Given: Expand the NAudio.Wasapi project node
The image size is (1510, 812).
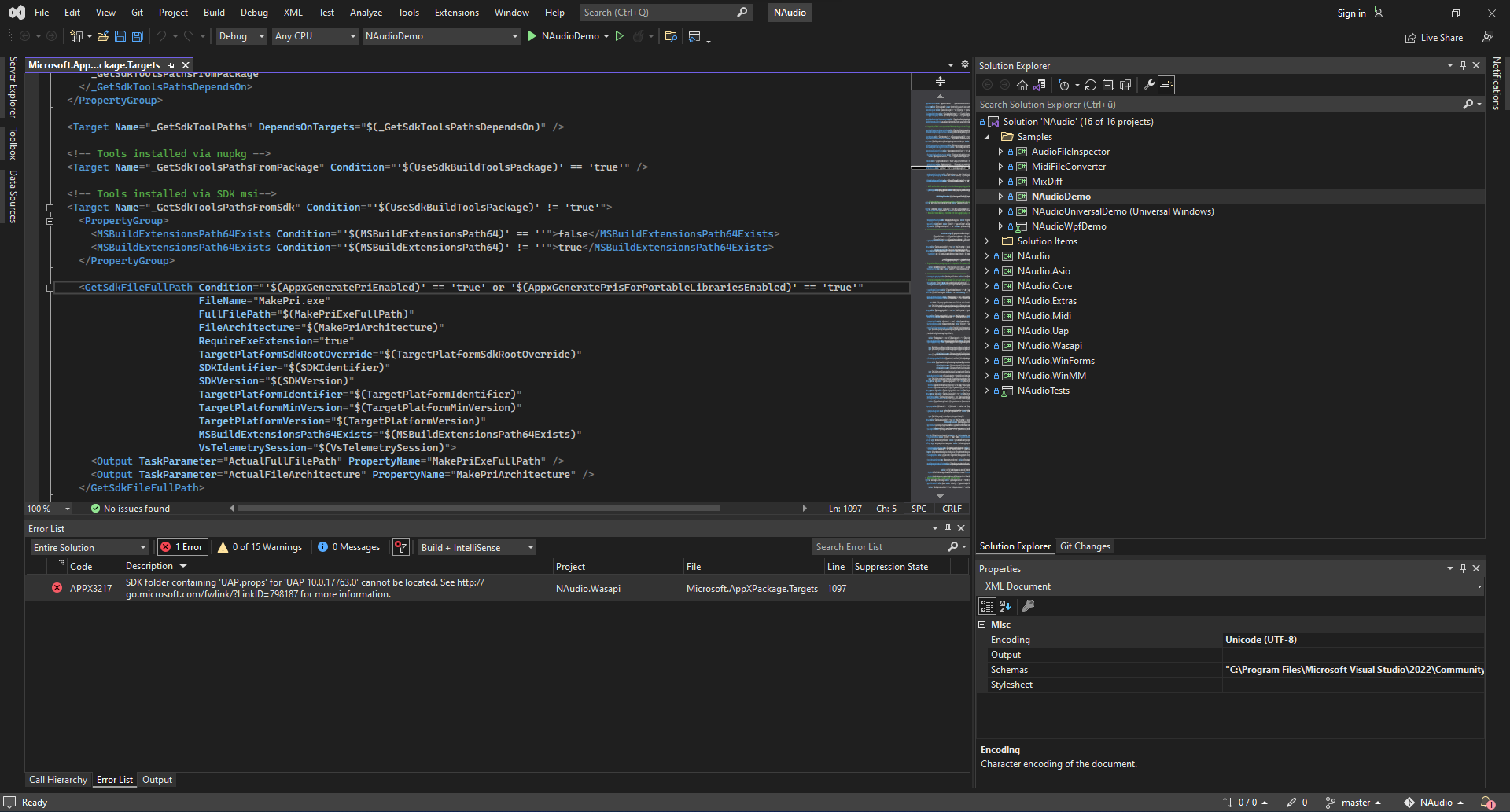Looking at the screenshot, I should 988,346.
